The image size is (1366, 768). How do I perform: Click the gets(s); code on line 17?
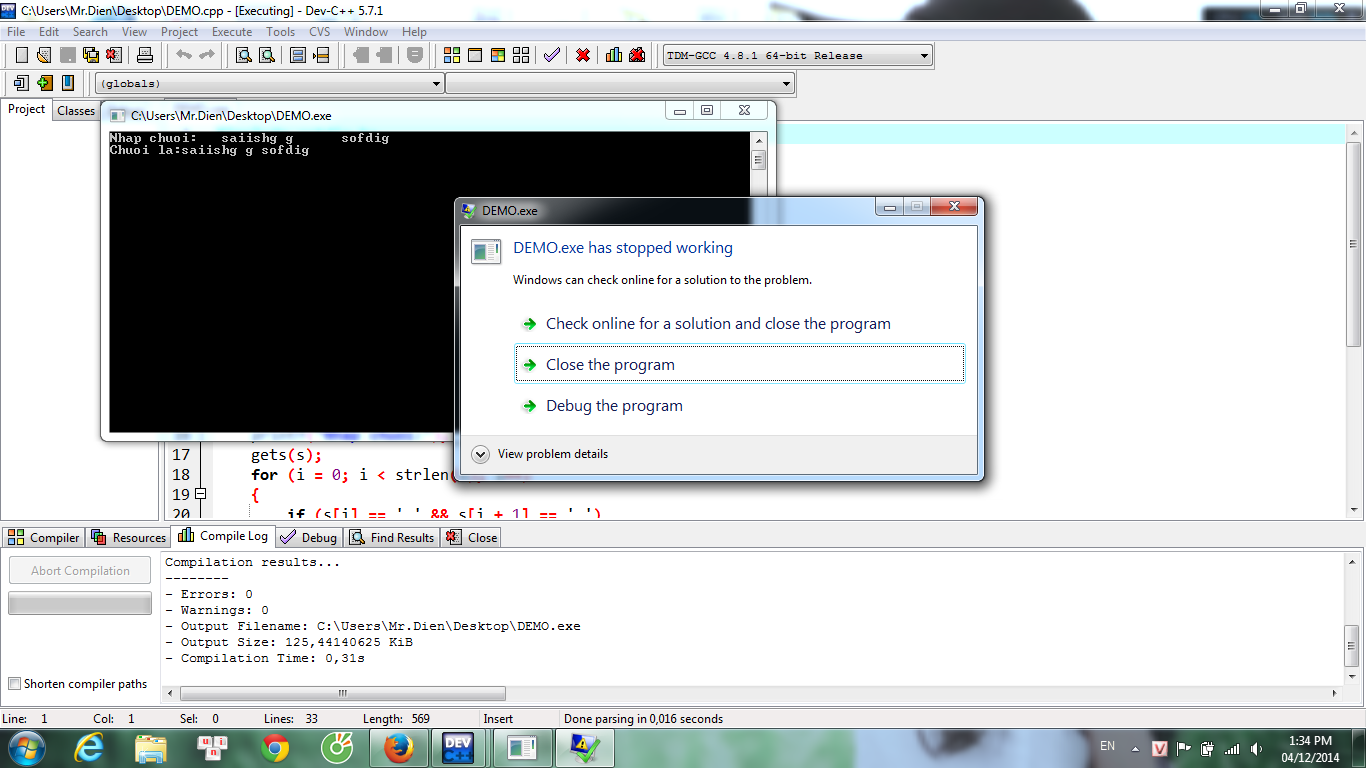286,455
